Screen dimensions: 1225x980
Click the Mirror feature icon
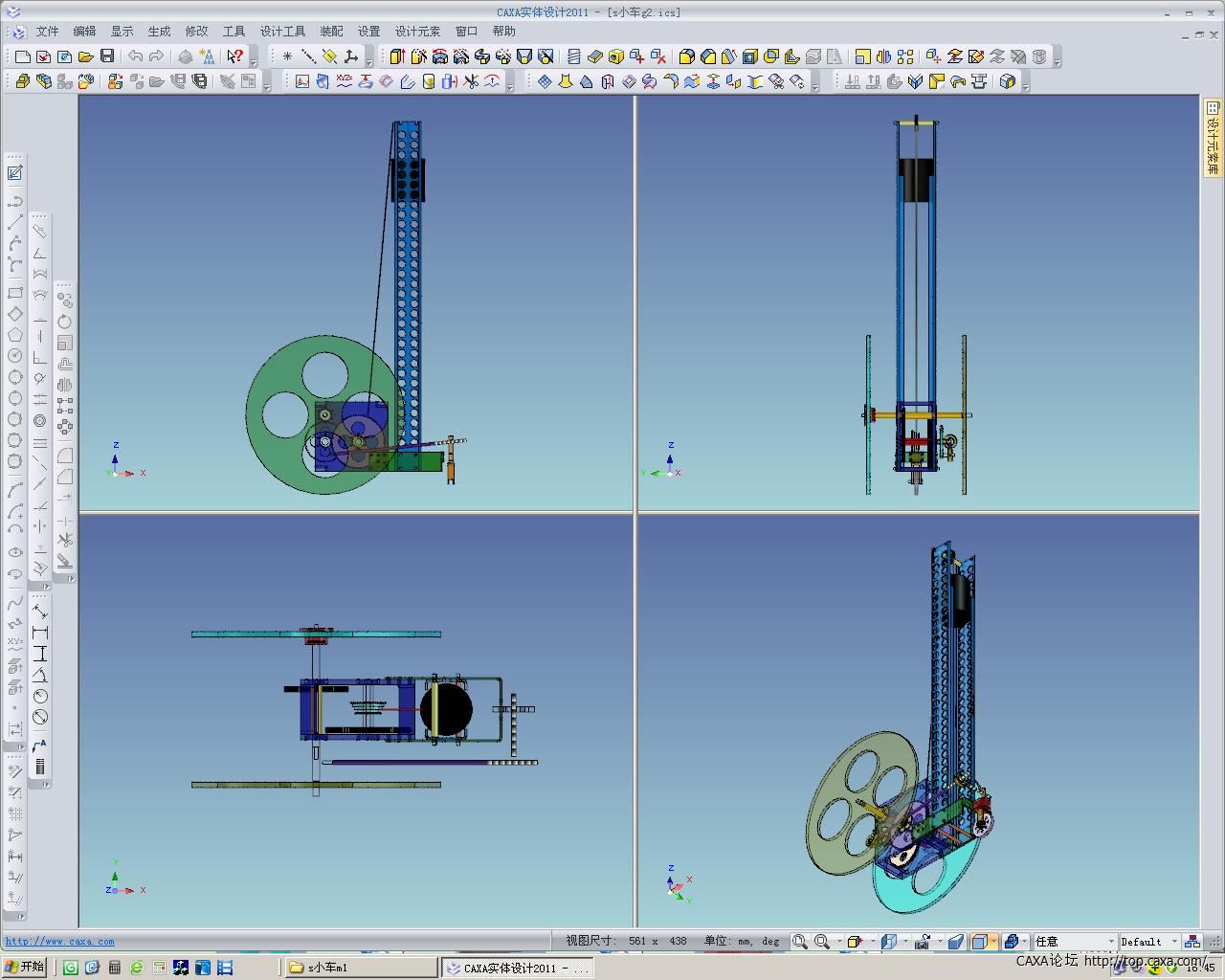(x=883, y=56)
